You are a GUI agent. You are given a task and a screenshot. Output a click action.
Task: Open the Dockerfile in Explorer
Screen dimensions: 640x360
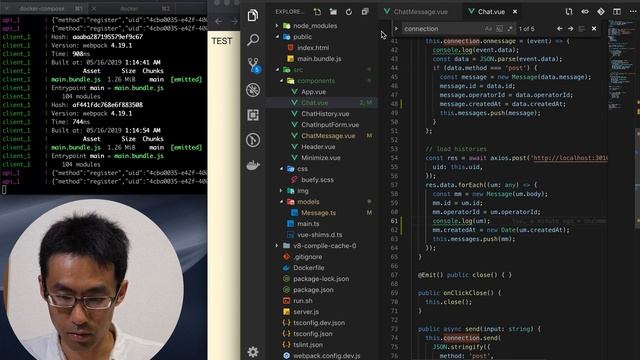[x=309, y=268]
